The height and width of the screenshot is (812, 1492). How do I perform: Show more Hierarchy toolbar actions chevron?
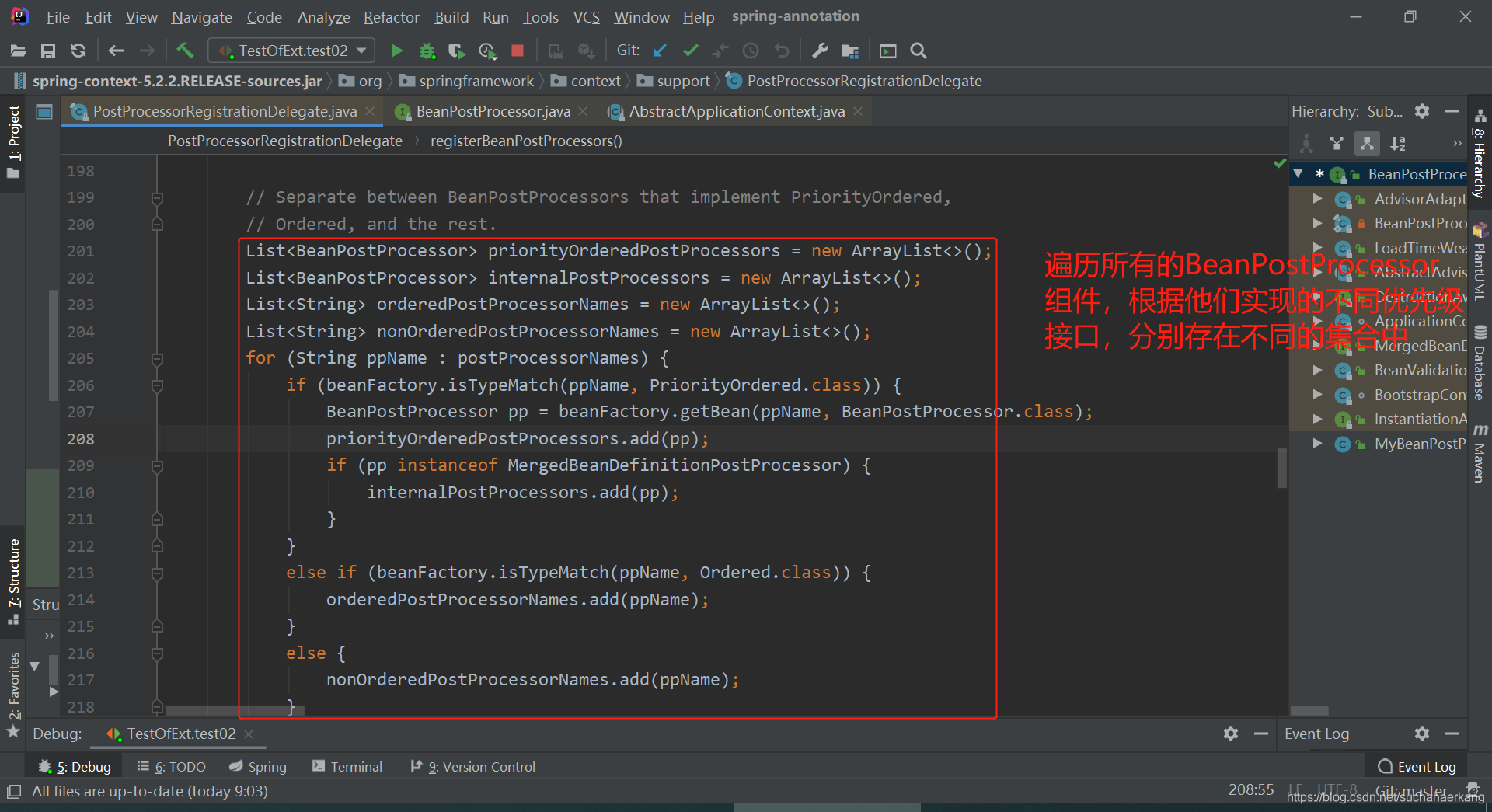click(x=1457, y=143)
